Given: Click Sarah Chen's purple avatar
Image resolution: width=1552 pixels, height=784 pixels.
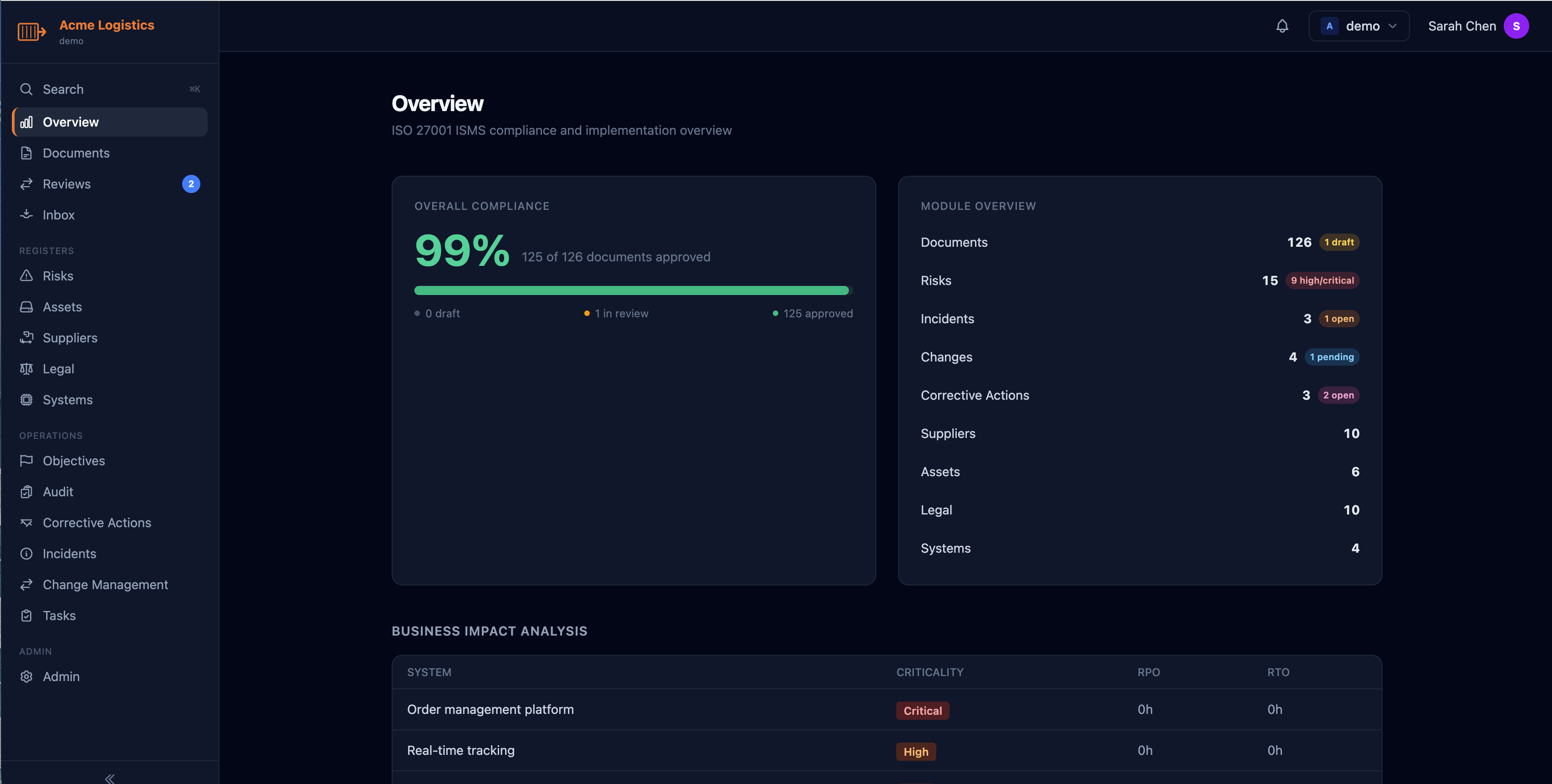Looking at the screenshot, I should point(1516,26).
